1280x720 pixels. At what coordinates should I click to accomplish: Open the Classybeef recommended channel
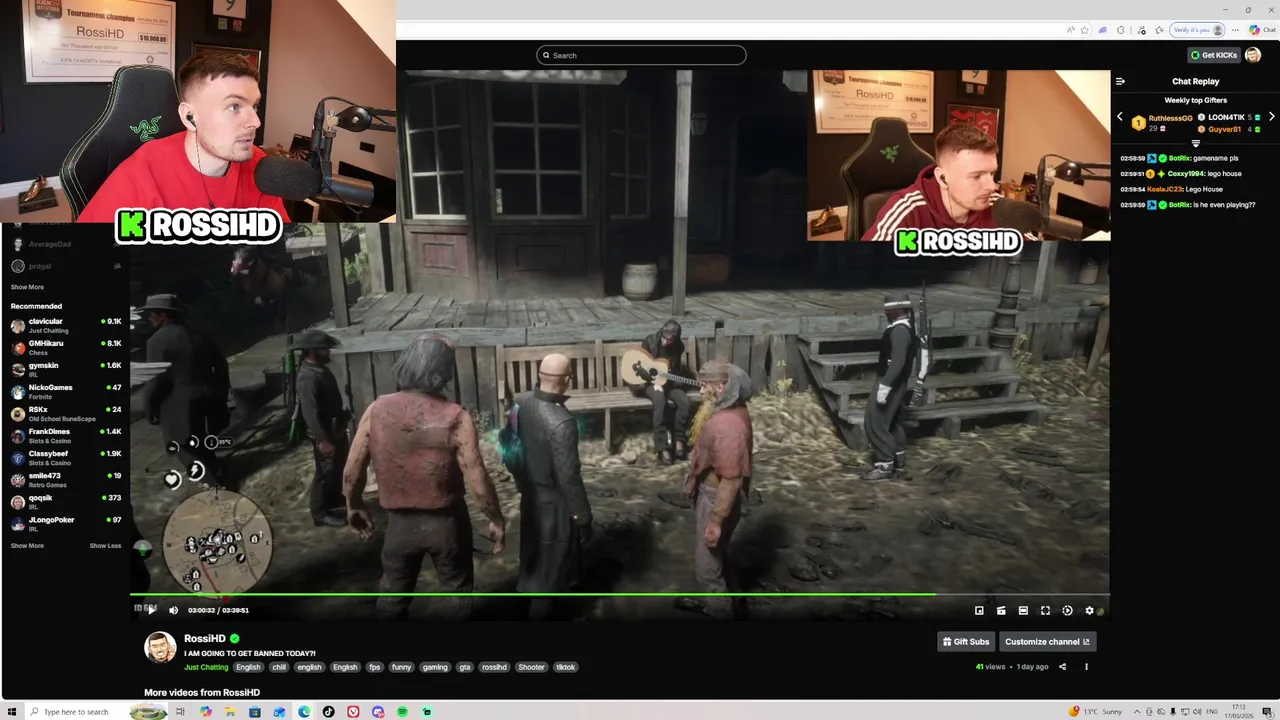(x=65, y=457)
